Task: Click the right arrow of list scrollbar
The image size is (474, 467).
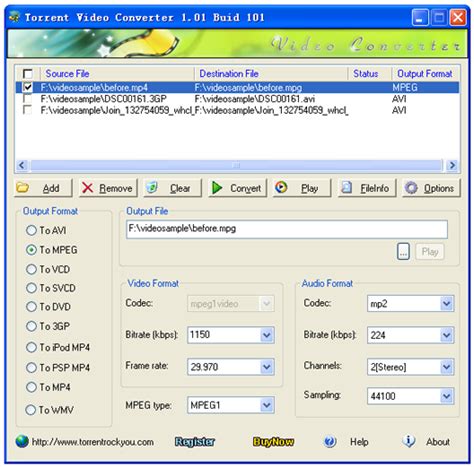Action: tap(452, 165)
